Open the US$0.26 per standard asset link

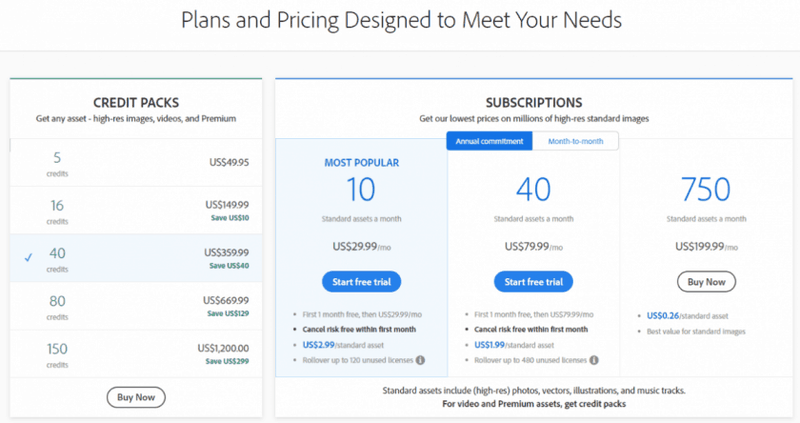pos(664,314)
